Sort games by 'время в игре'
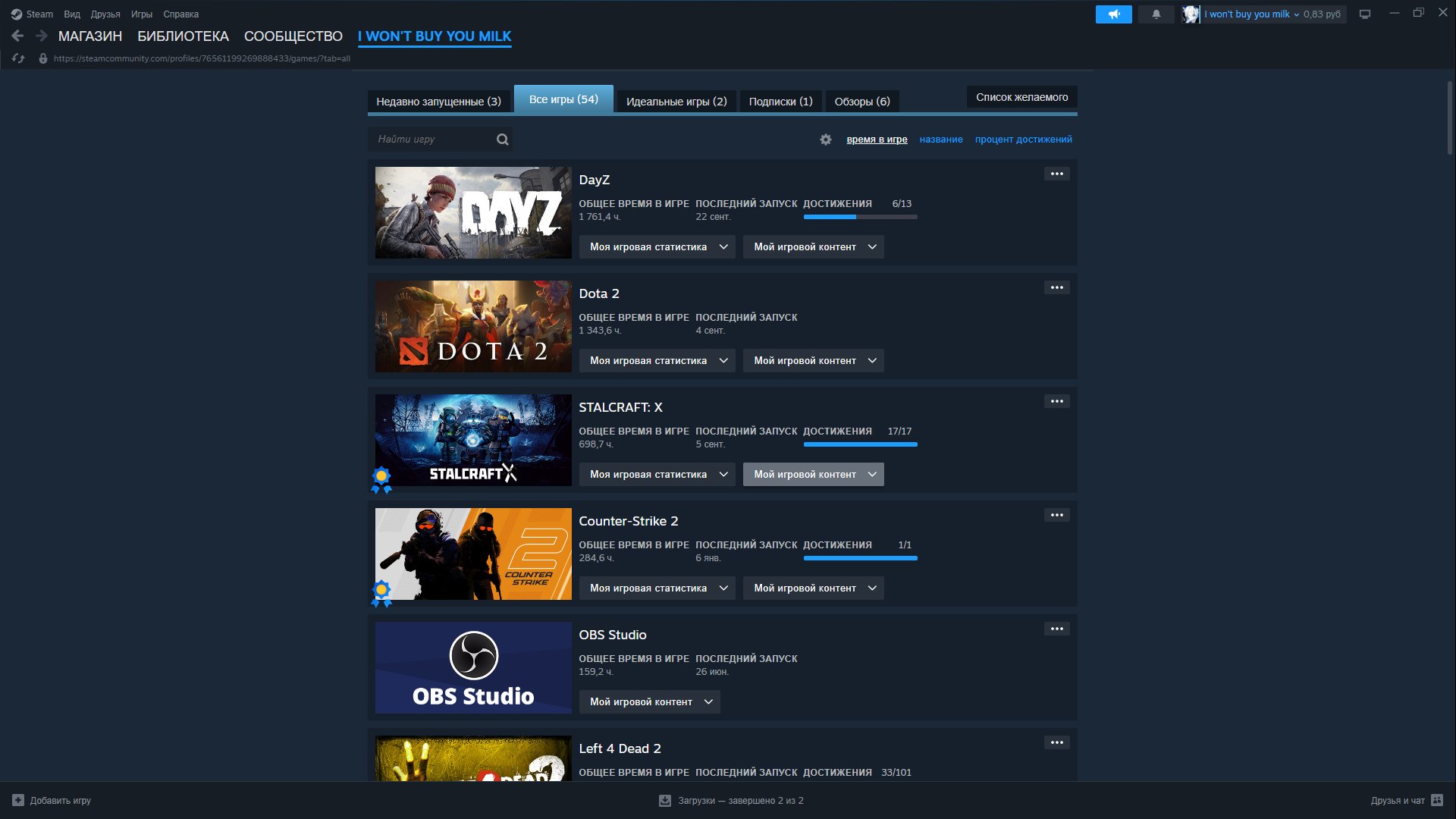Image resolution: width=1456 pixels, height=819 pixels. coord(877,140)
